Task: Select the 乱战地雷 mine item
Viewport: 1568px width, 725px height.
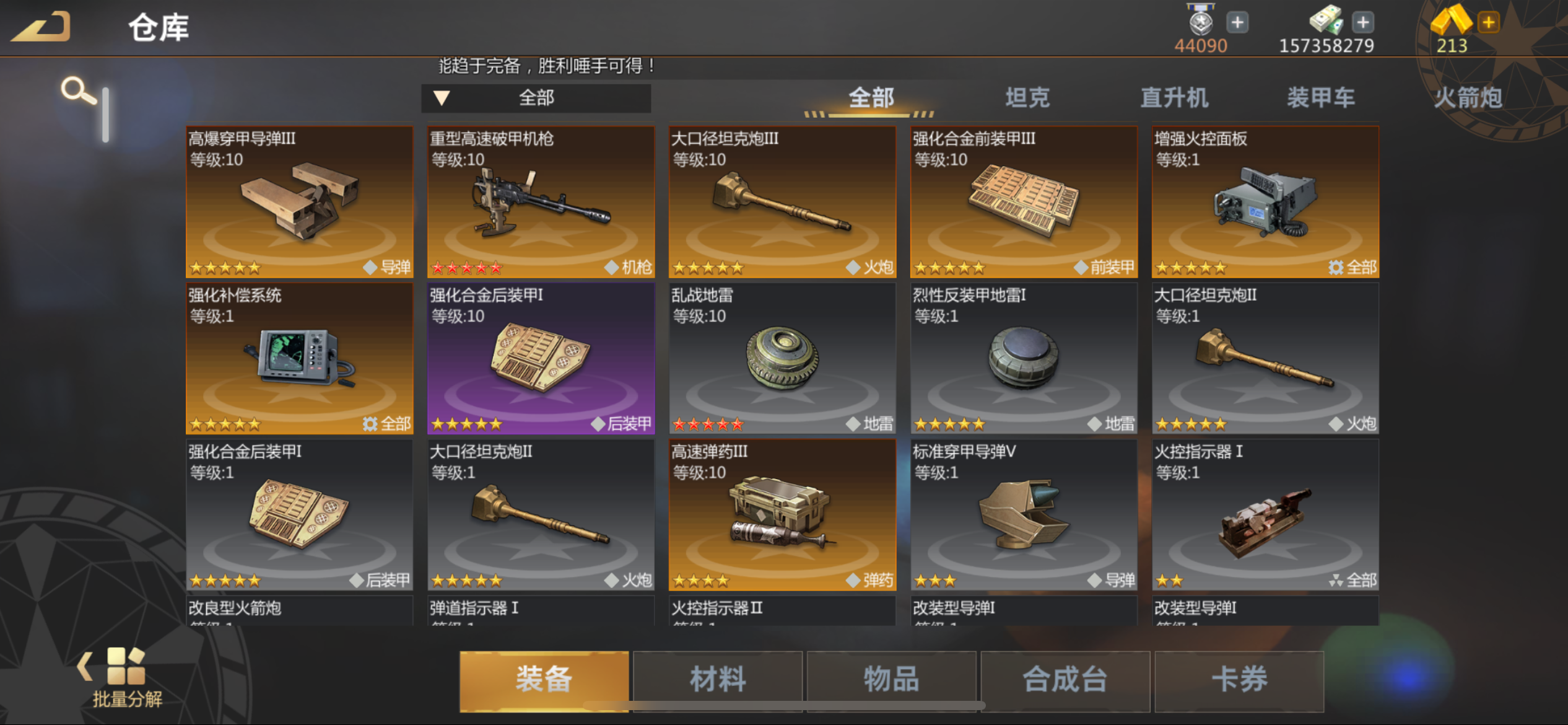Action: tap(782, 358)
